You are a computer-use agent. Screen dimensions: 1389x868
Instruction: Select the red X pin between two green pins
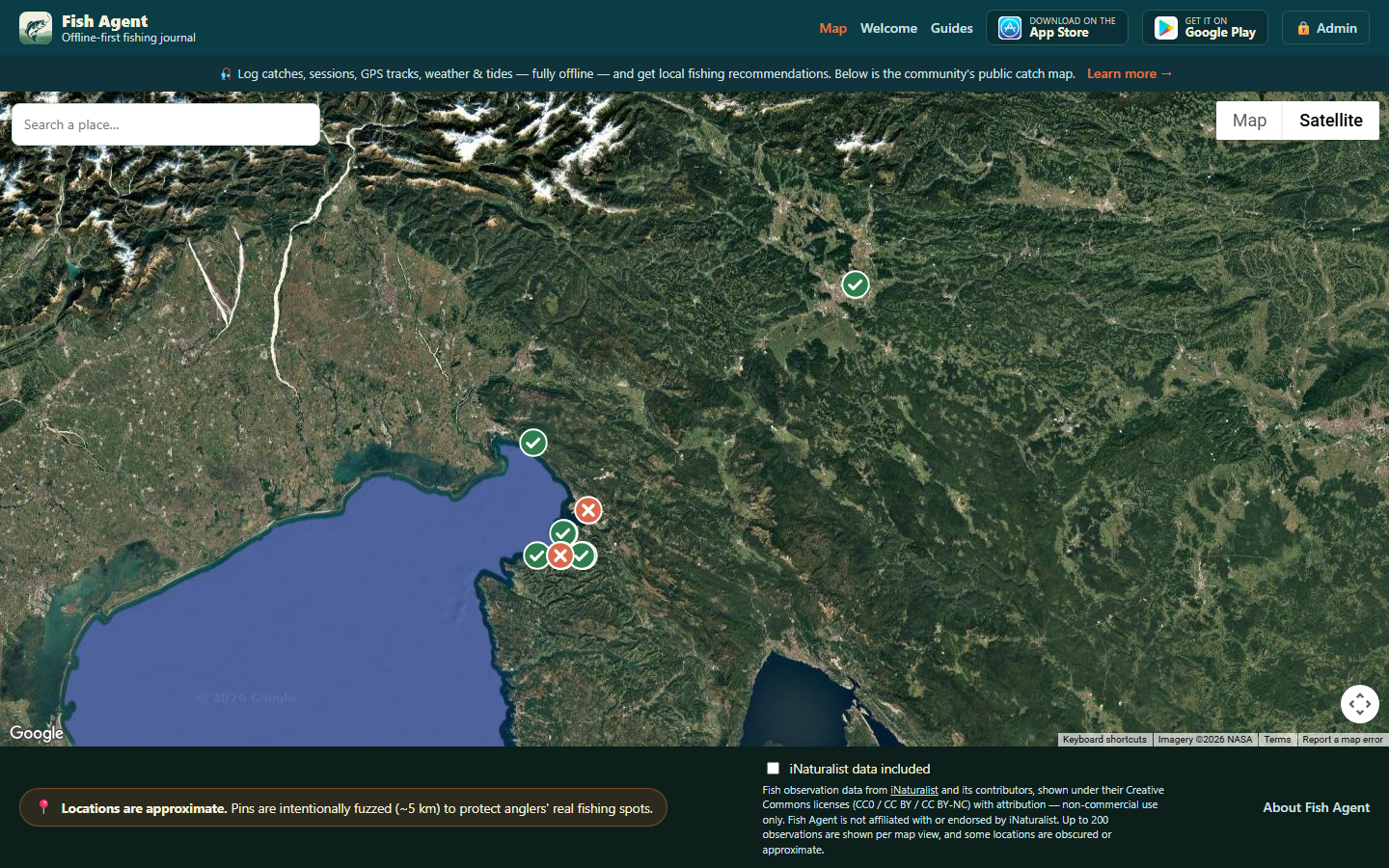tap(559, 556)
